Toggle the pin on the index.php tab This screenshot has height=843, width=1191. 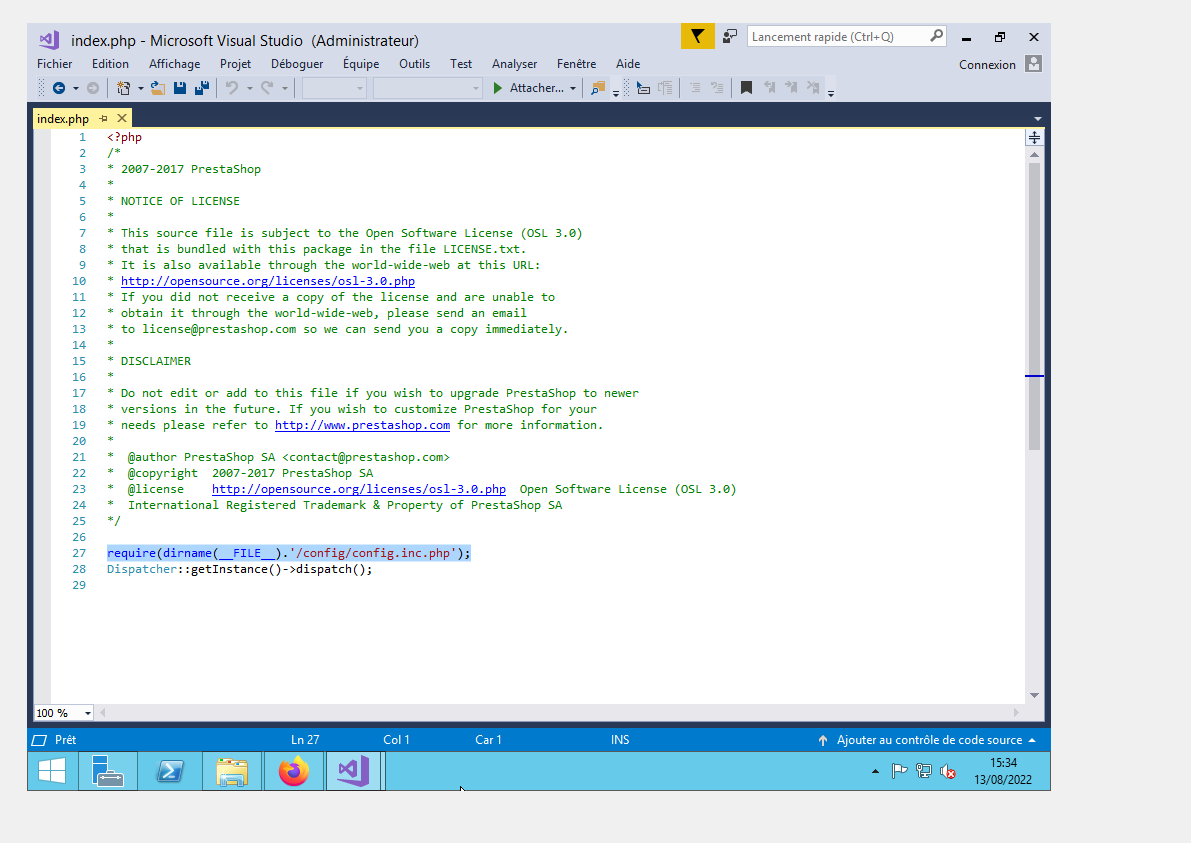pos(103,118)
